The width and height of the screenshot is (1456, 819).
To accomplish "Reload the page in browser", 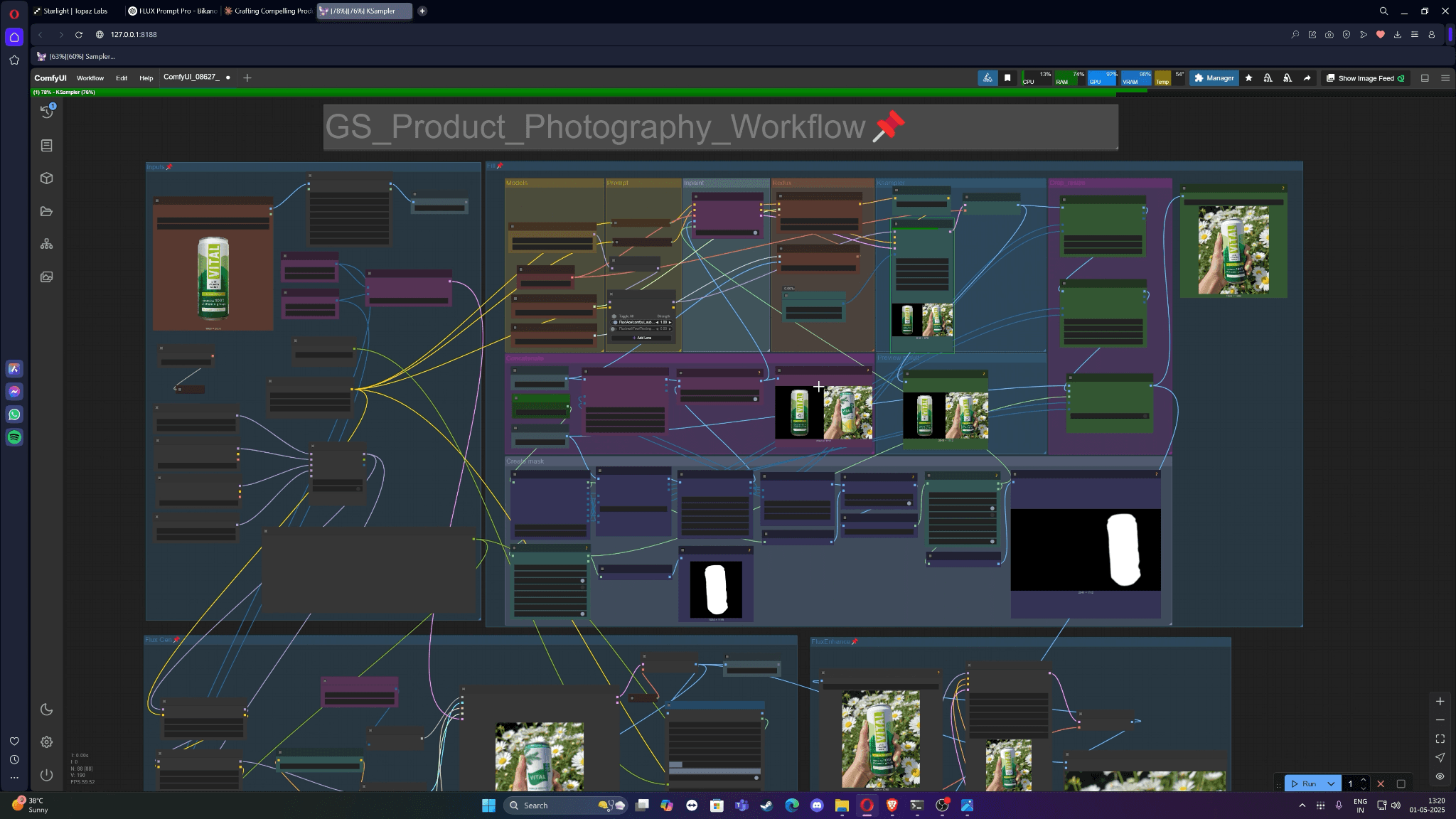I will (79, 34).
